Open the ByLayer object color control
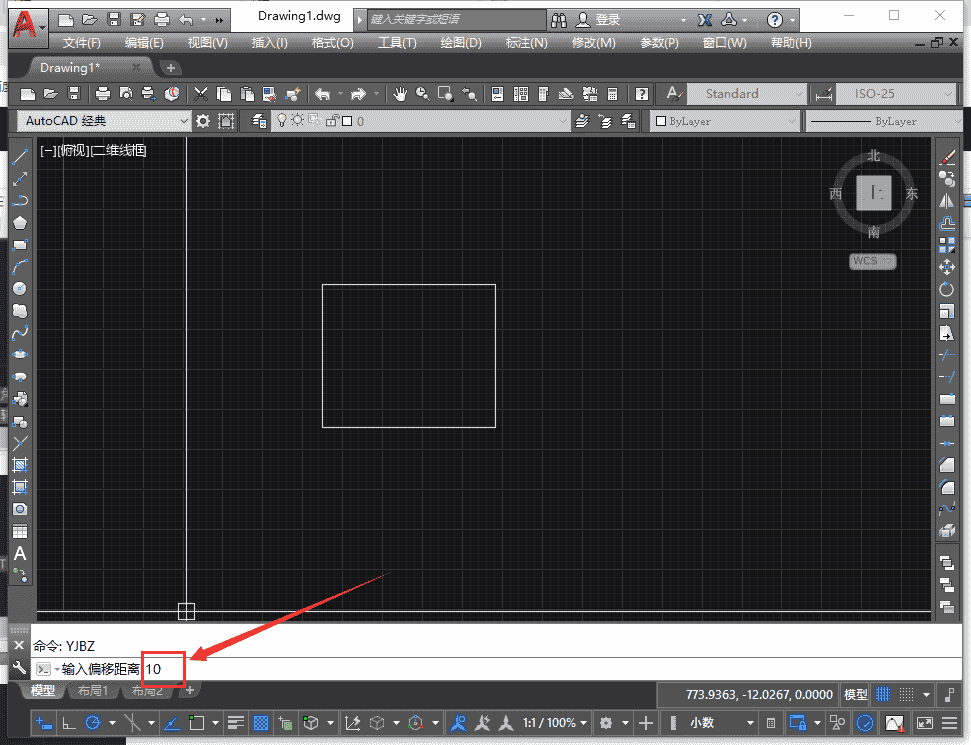The width and height of the screenshot is (971, 745). [x=725, y=121]
